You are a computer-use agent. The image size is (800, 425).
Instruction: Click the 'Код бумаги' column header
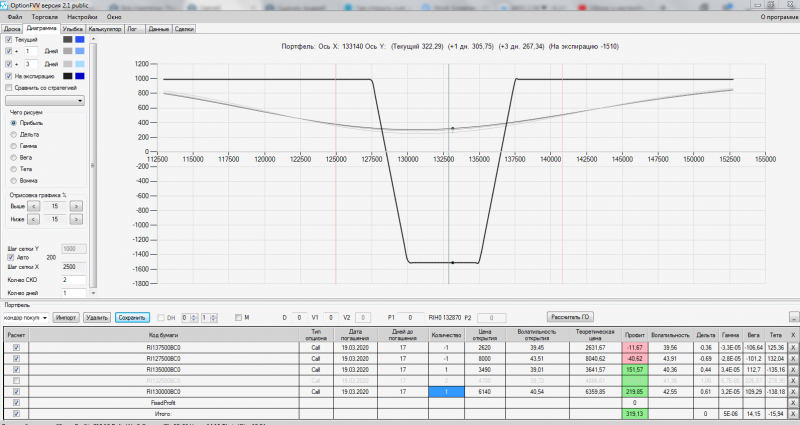[x=163, y=335]
